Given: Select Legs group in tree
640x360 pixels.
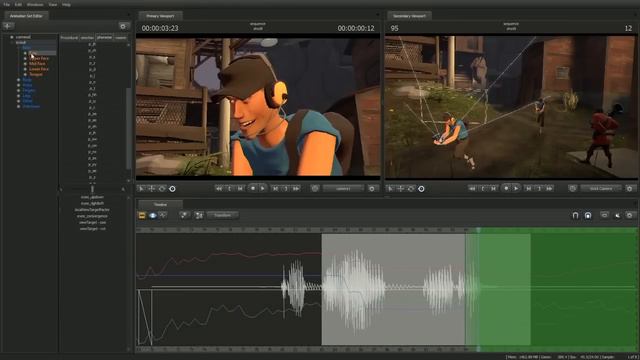Looking at the screenshot, I should [27, 96].
